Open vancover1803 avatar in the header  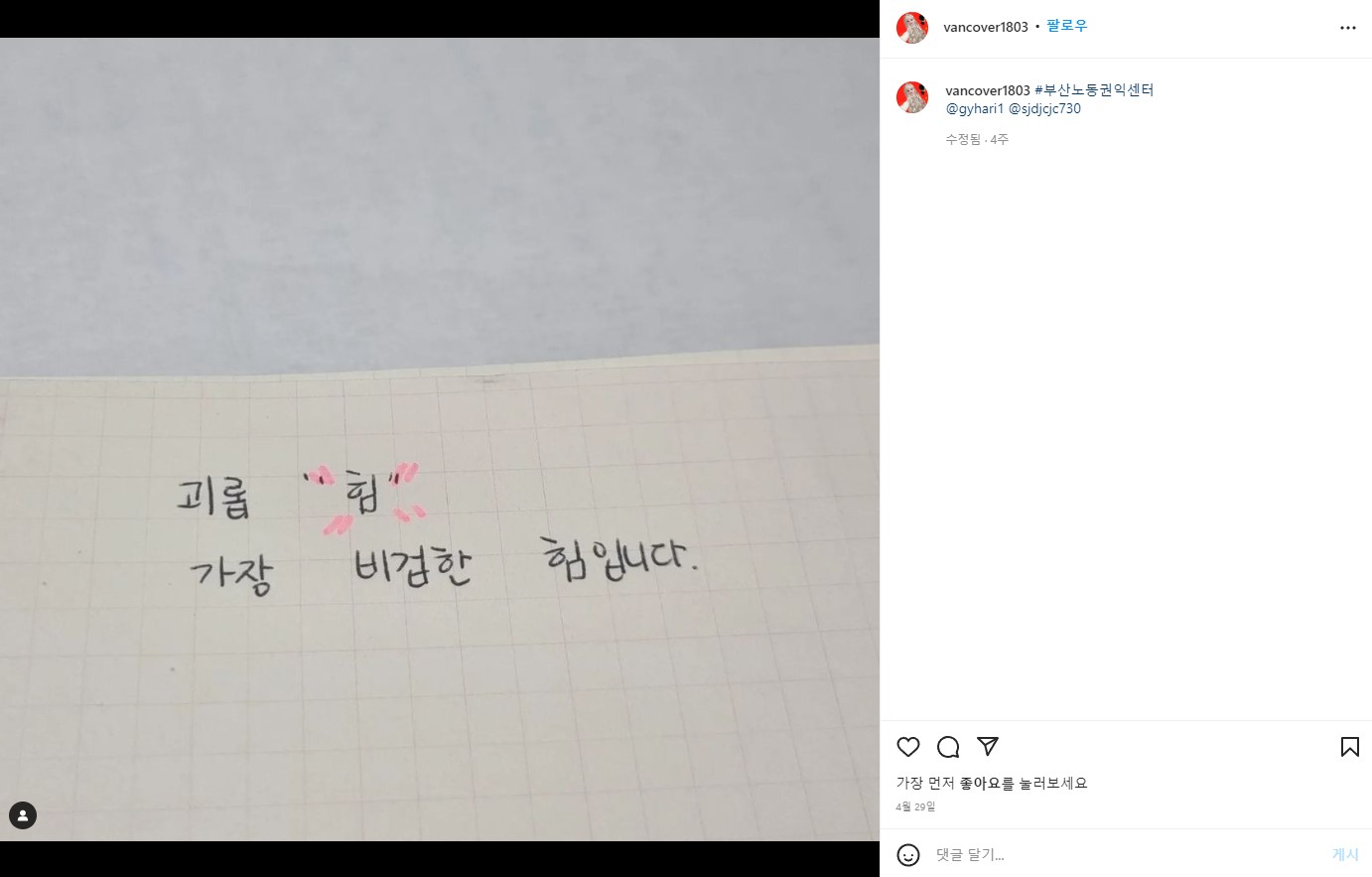[x=912, y=28]
